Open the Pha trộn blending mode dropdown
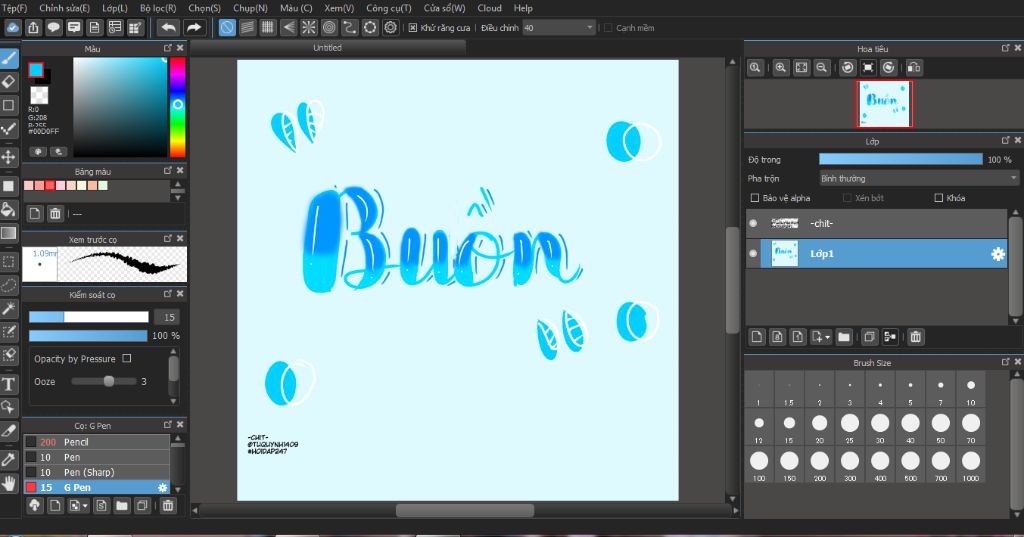Screen dimensions: 1024x537 (919, 178)
